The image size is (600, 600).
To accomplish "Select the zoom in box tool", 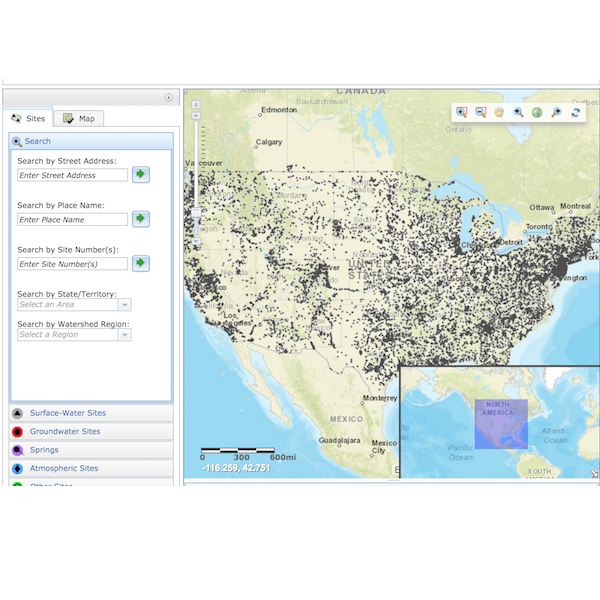I will (461, 113).
